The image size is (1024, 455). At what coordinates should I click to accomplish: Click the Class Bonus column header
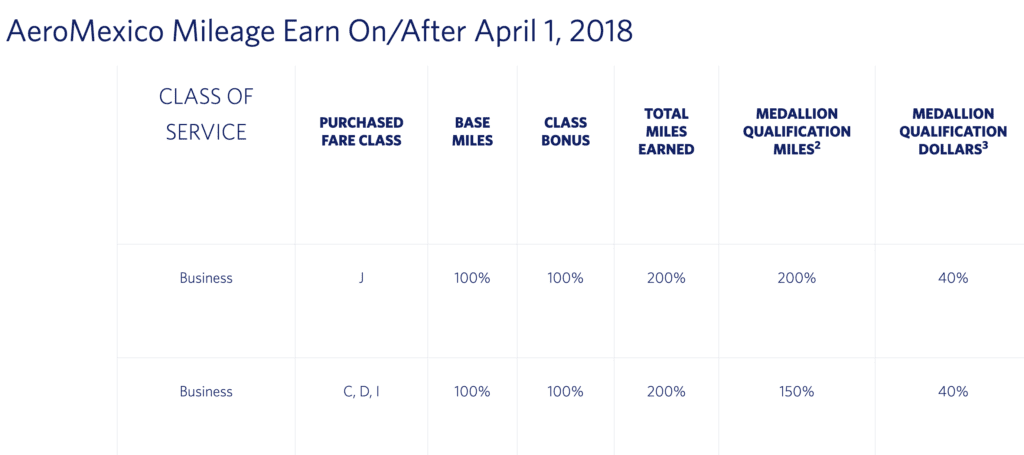click(566, 131)
